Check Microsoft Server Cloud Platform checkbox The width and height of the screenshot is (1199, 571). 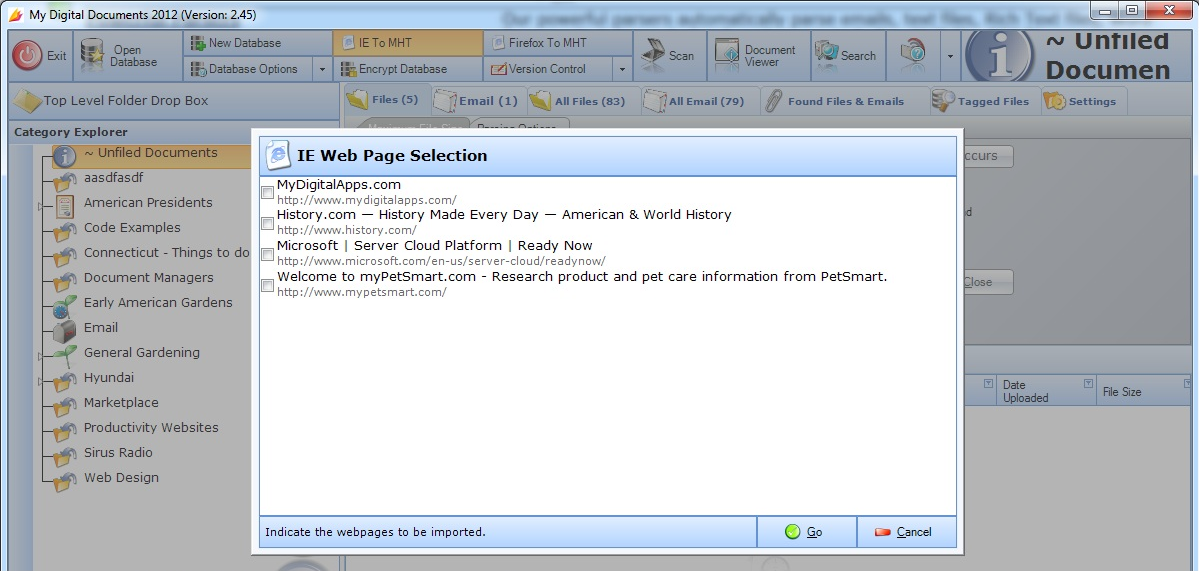[x=267, y=255]
